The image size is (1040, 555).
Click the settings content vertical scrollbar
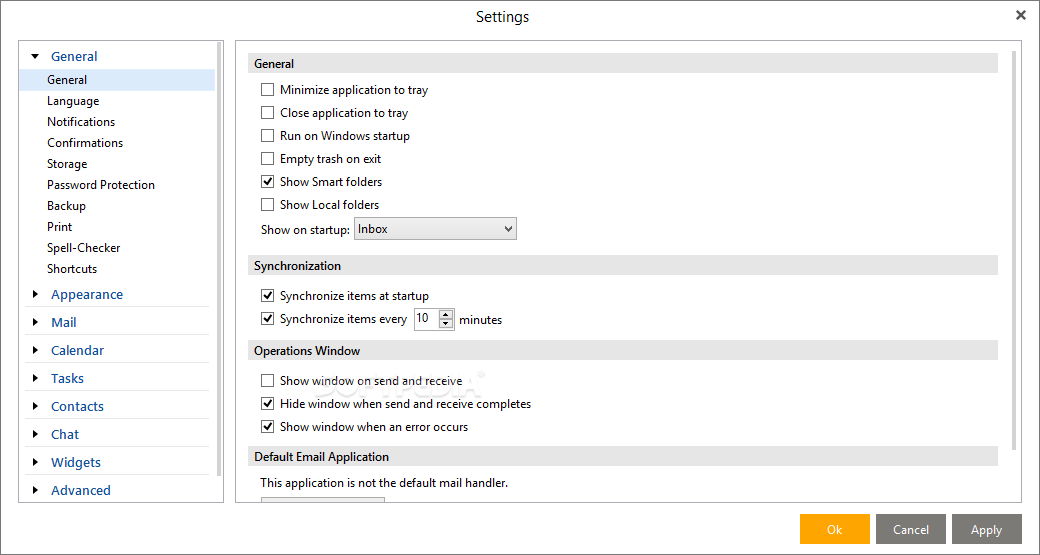(1013, 251)
